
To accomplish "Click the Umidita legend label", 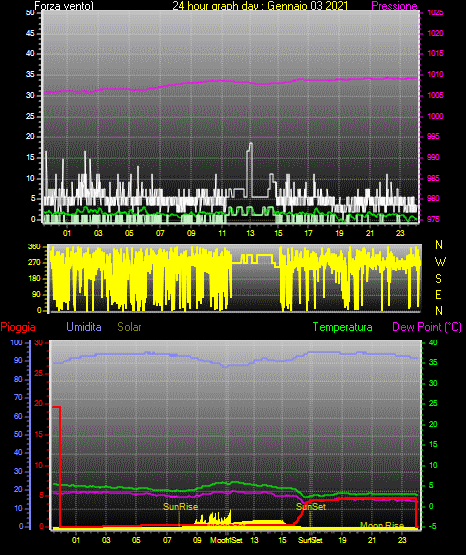I will click(x=84, y=327).
